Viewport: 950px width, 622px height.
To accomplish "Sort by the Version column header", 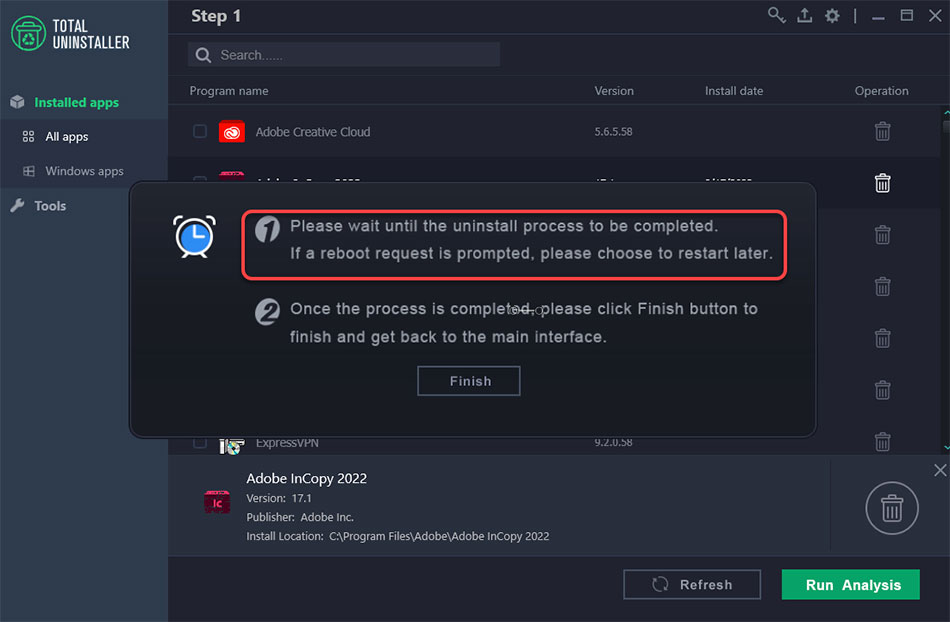I will (614, 91).
